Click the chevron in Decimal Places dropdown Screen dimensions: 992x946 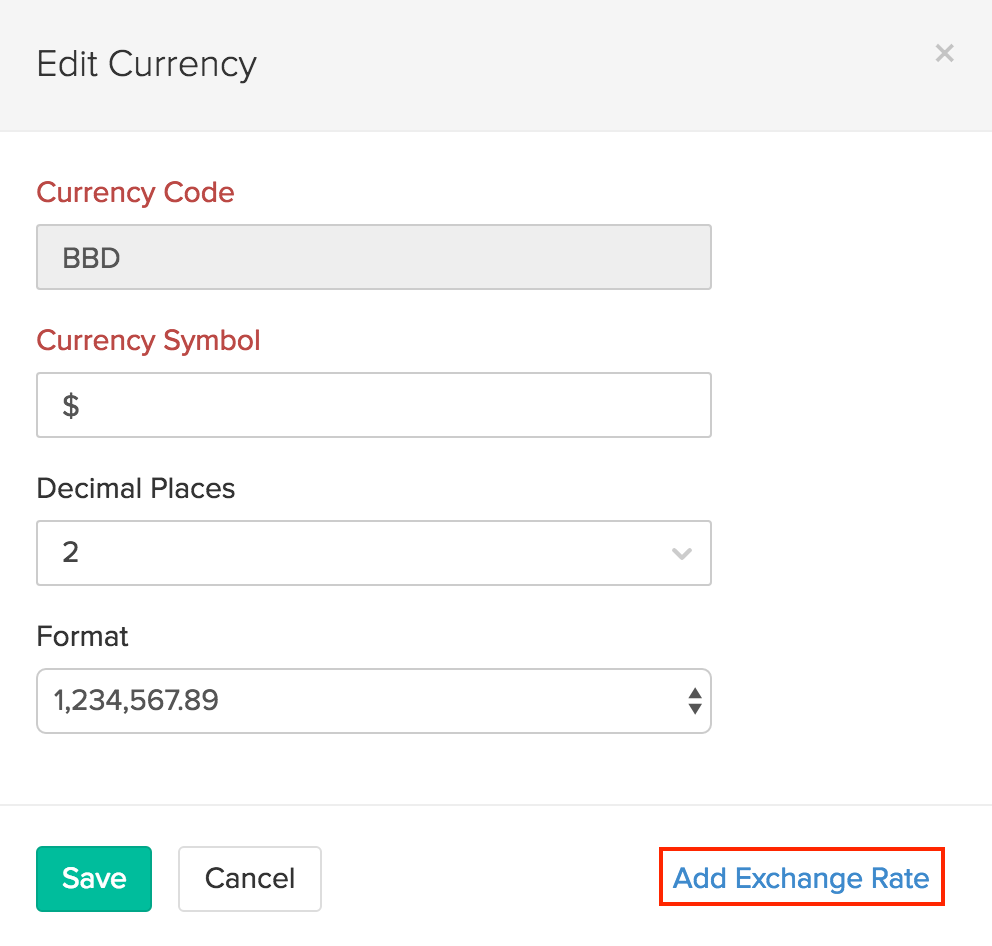coord(682,553)
